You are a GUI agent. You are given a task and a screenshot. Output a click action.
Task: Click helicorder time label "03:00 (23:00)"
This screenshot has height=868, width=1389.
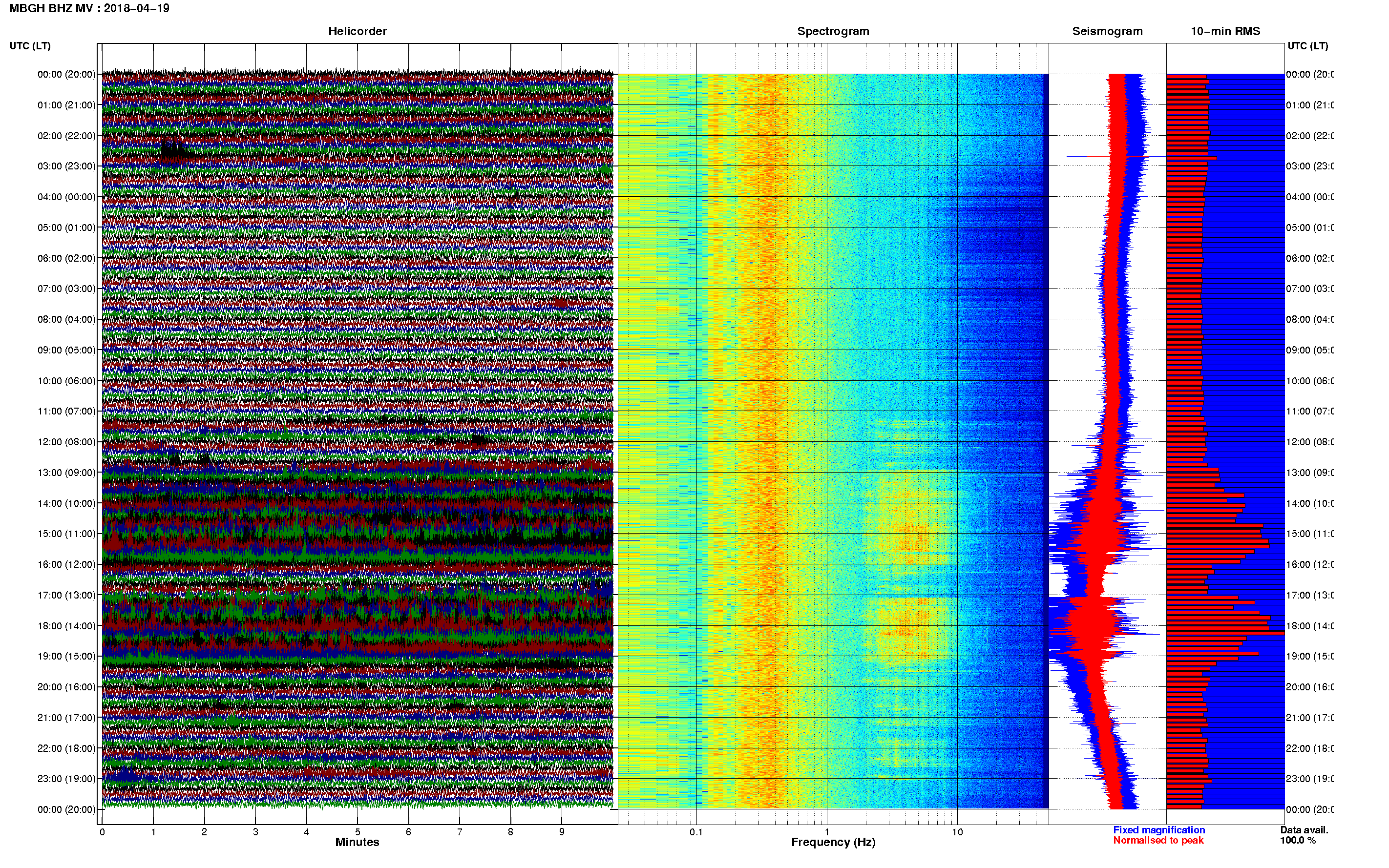(x=66, y=166)
